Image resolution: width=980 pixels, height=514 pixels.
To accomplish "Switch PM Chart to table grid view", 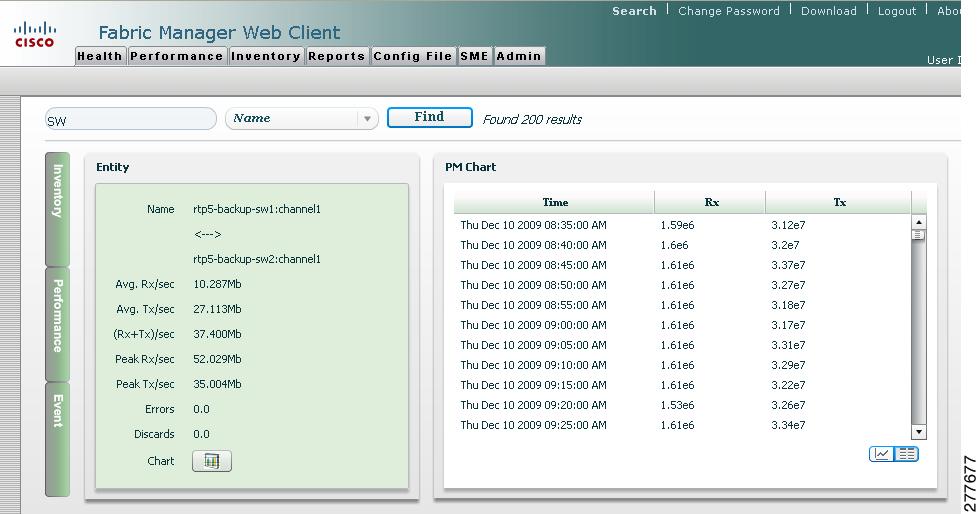I will pos(906,454).
